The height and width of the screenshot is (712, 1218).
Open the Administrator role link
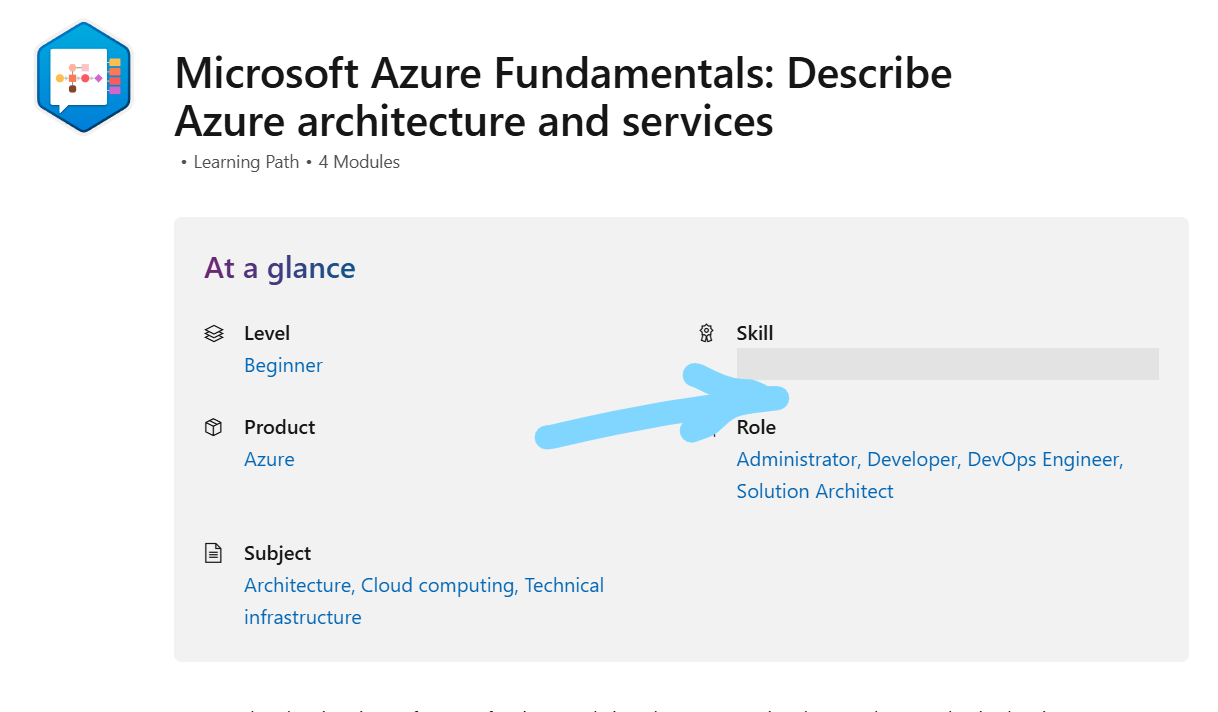coord(798,459)
